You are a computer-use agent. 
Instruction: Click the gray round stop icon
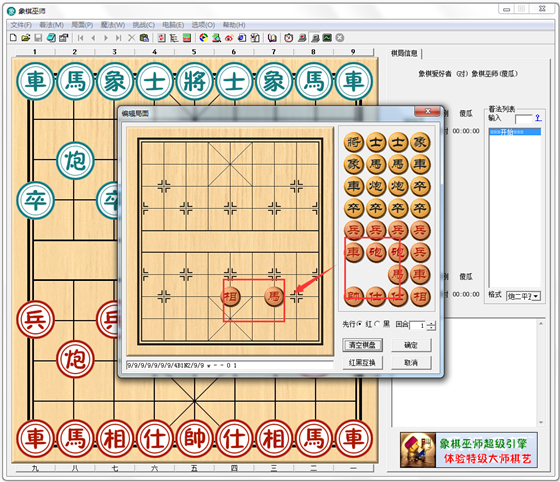pos(340,37)
